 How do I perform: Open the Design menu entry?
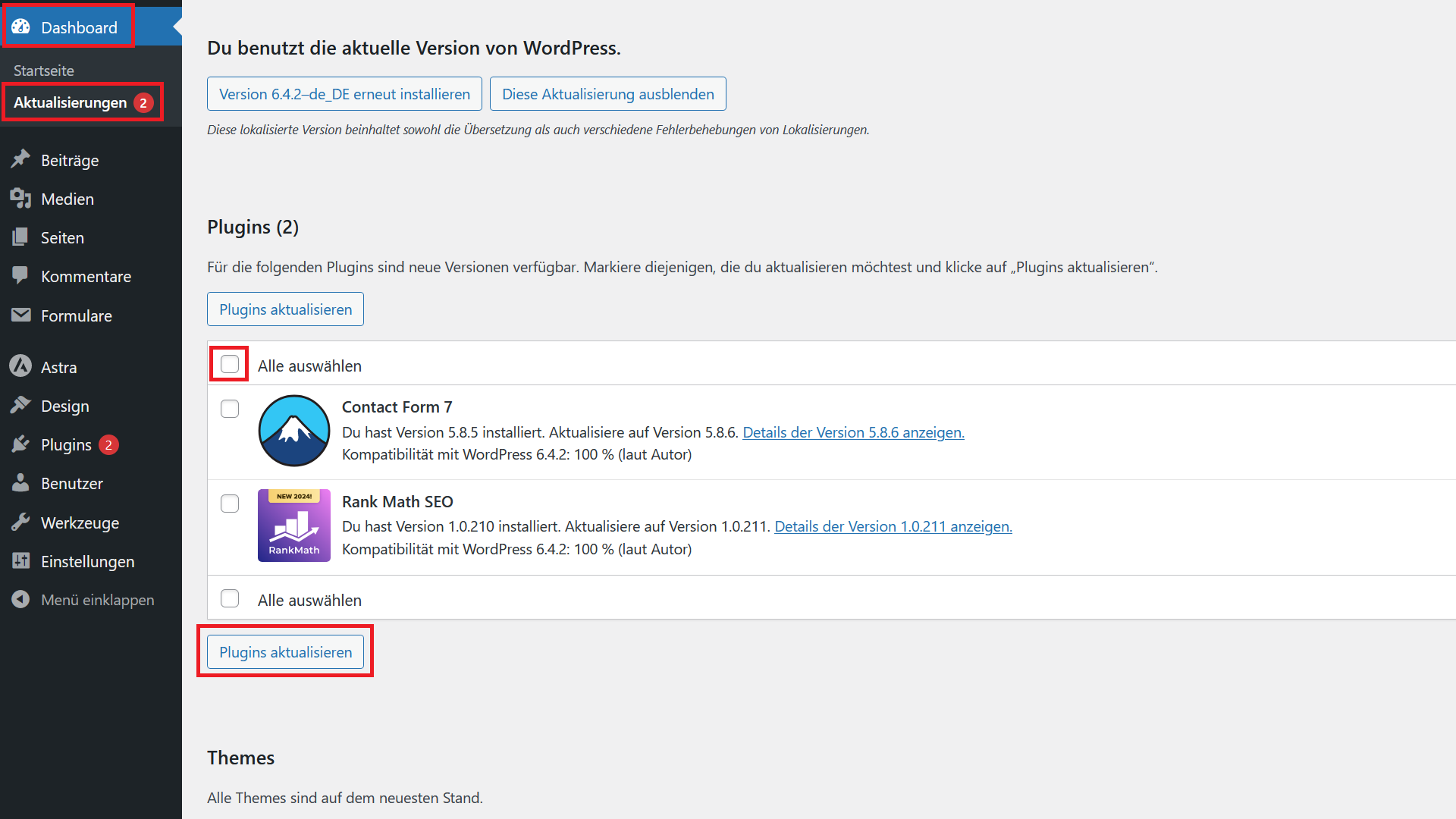pyautogui.click(x=91, y=406)
